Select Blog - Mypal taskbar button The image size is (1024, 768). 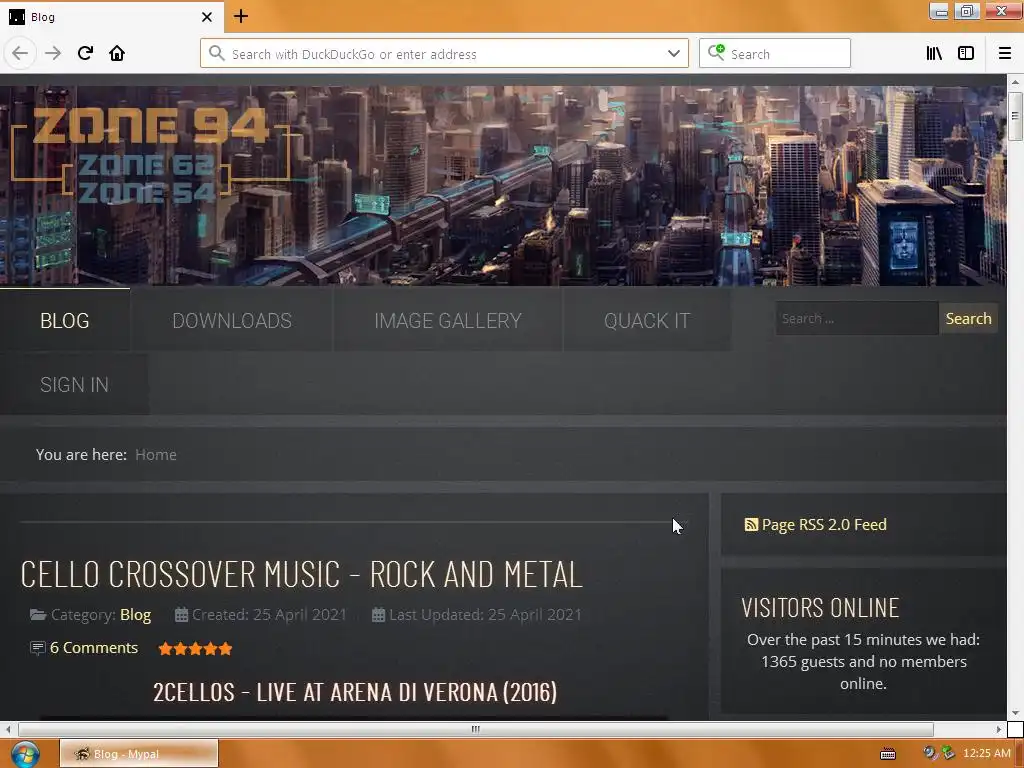point(139,754)
